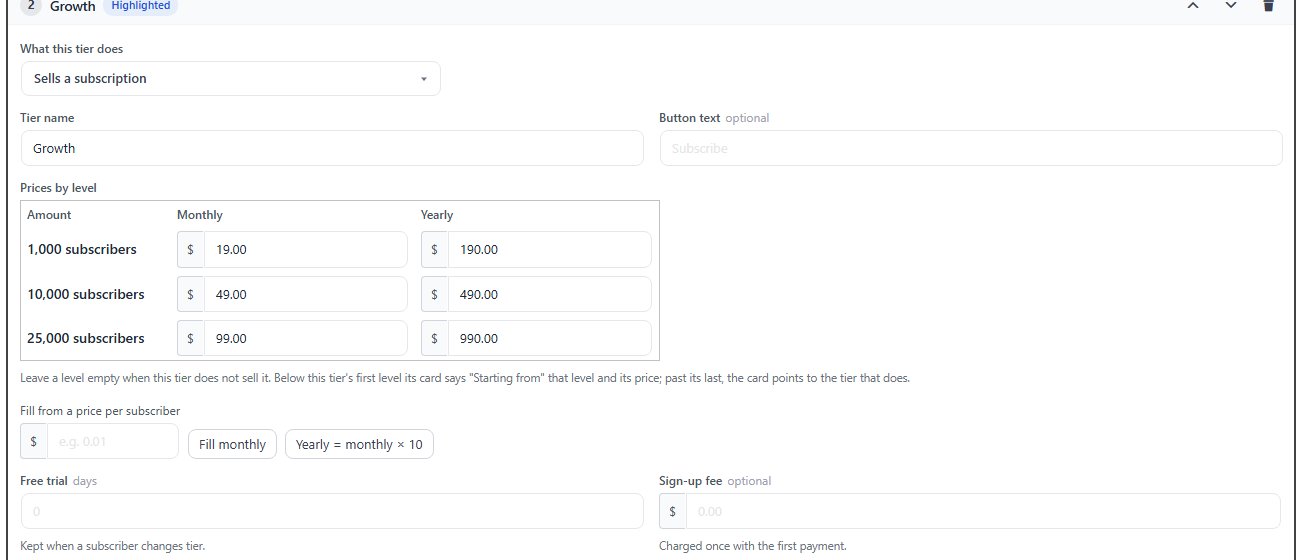Edit yearly price 990.00 field

point(550,338)
